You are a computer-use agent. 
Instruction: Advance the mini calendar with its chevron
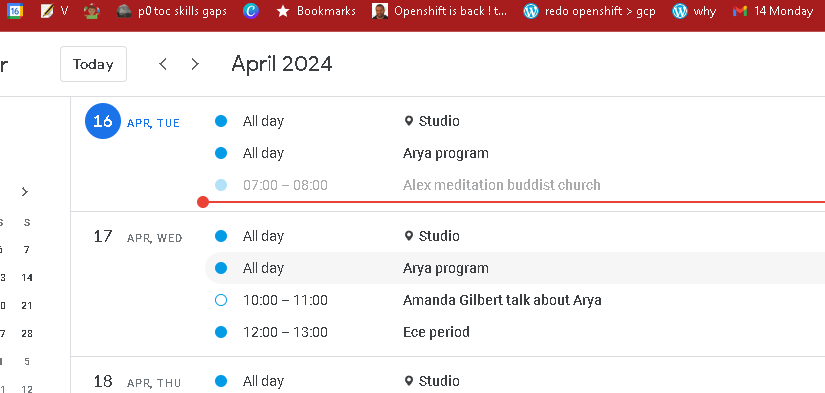coord(25,192)
